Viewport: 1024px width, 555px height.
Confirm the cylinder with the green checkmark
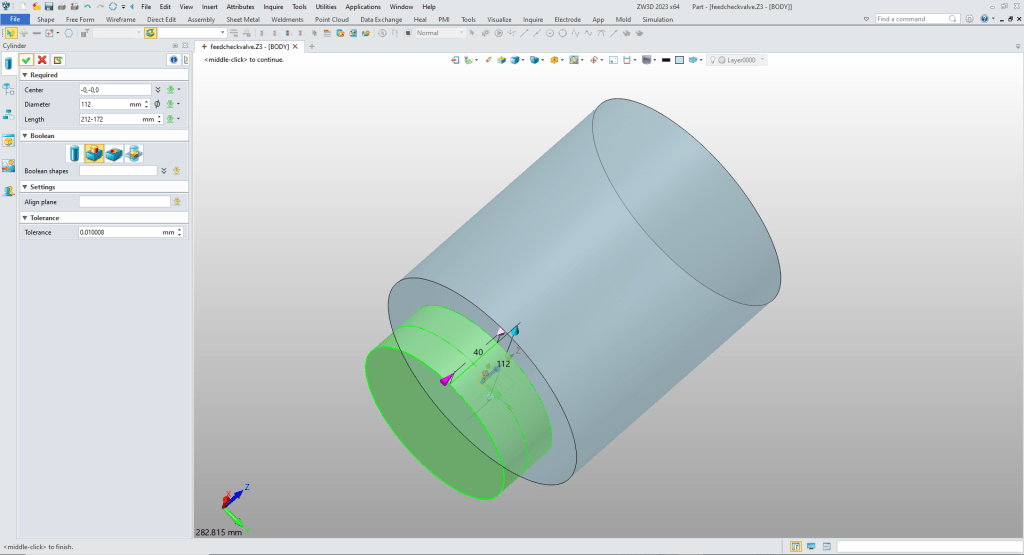tap(26, 60)
